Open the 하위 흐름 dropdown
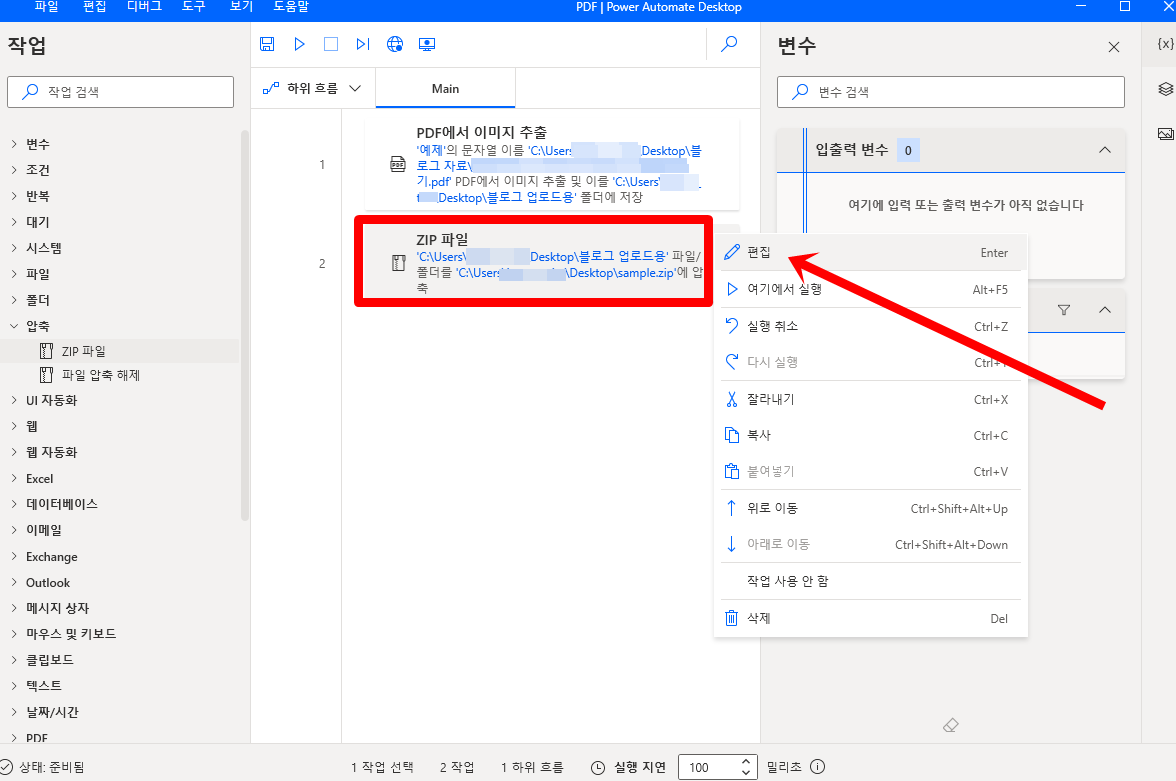This screenshot has width=1176, height=781. point(313,88)
